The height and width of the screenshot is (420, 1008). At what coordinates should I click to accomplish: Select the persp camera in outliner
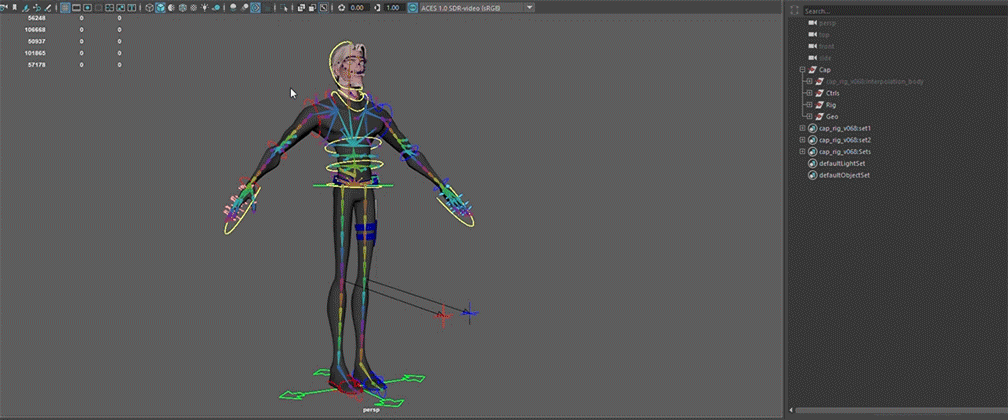[x=826, y=22]
